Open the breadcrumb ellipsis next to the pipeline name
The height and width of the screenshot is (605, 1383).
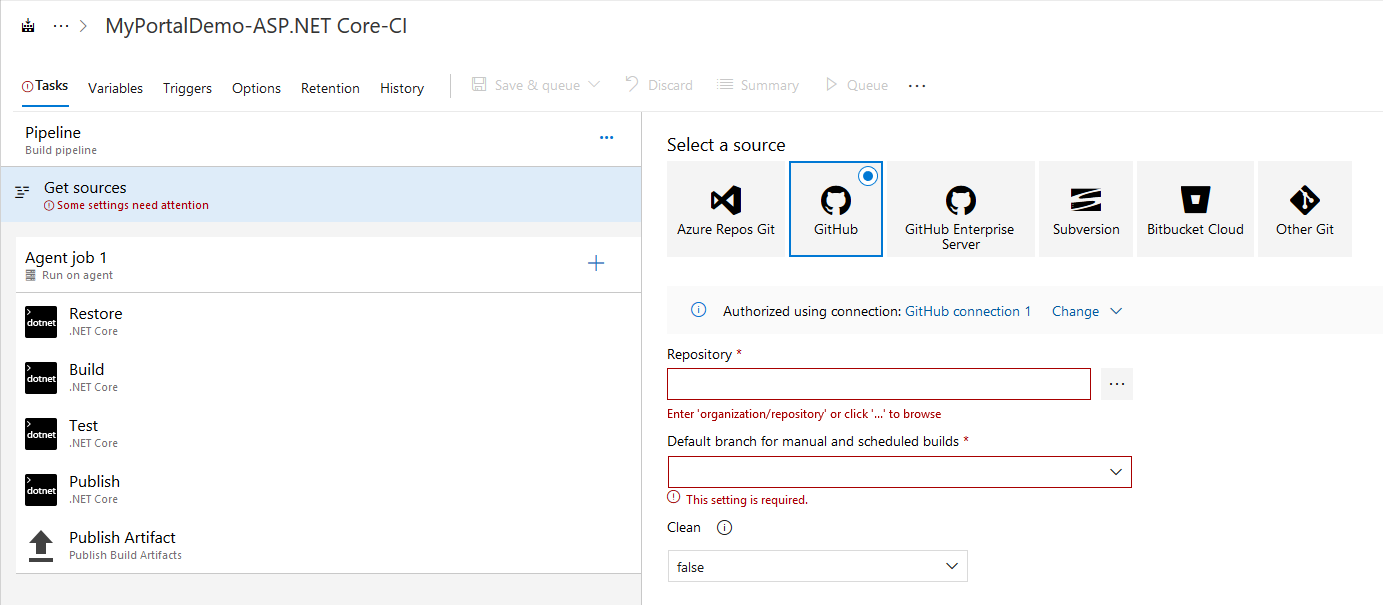(61, 27)
